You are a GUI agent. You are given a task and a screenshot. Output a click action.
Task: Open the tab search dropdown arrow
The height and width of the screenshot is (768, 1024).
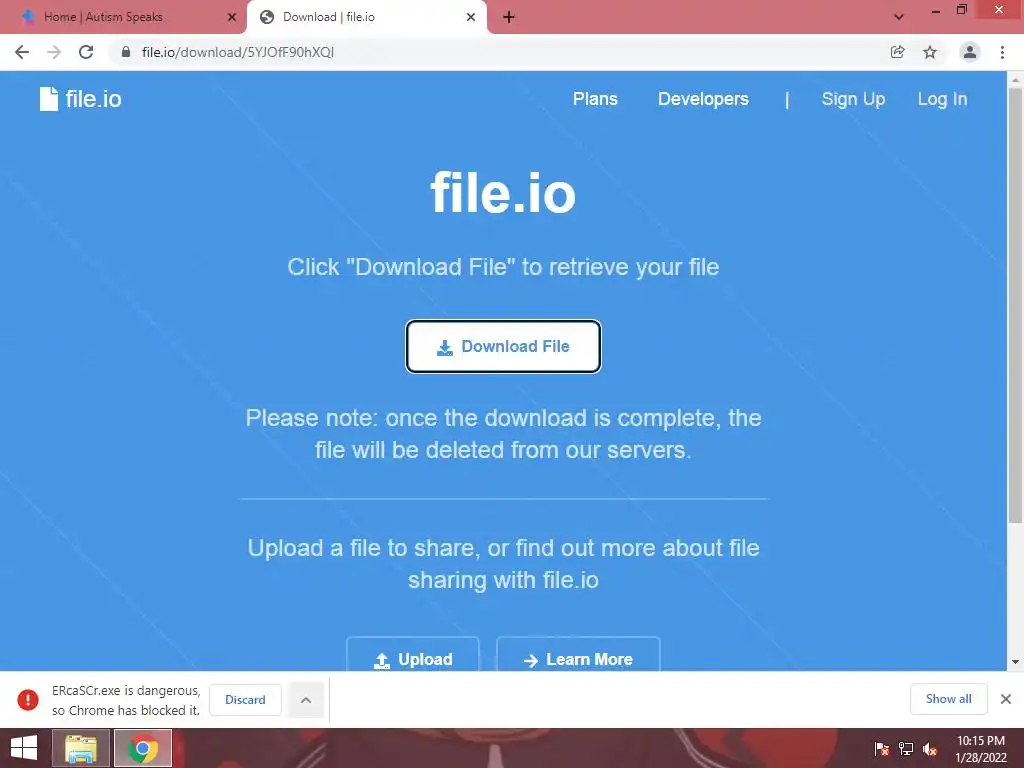(x=899, y=17)
